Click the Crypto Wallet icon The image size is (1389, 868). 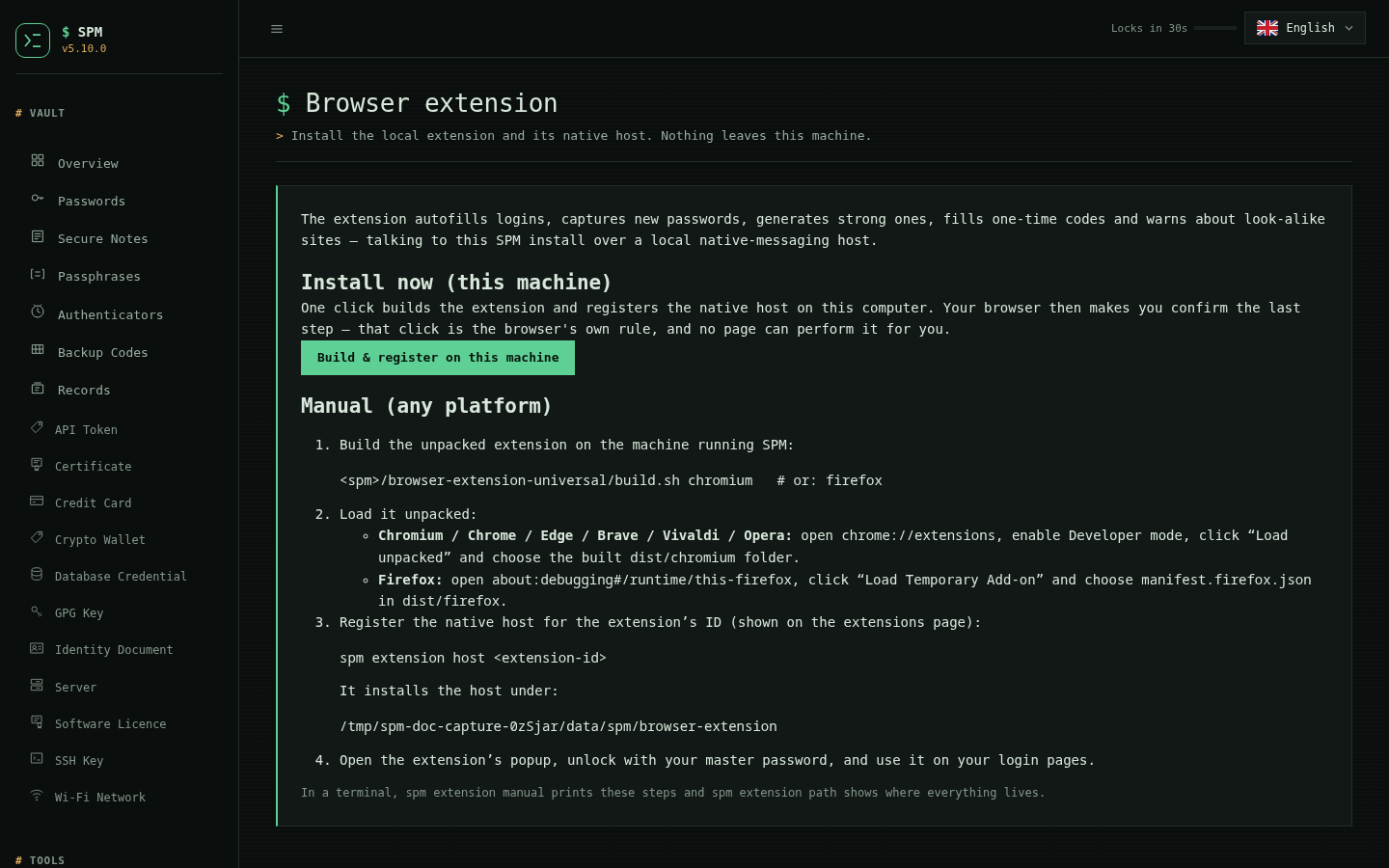tap(37, 537)
